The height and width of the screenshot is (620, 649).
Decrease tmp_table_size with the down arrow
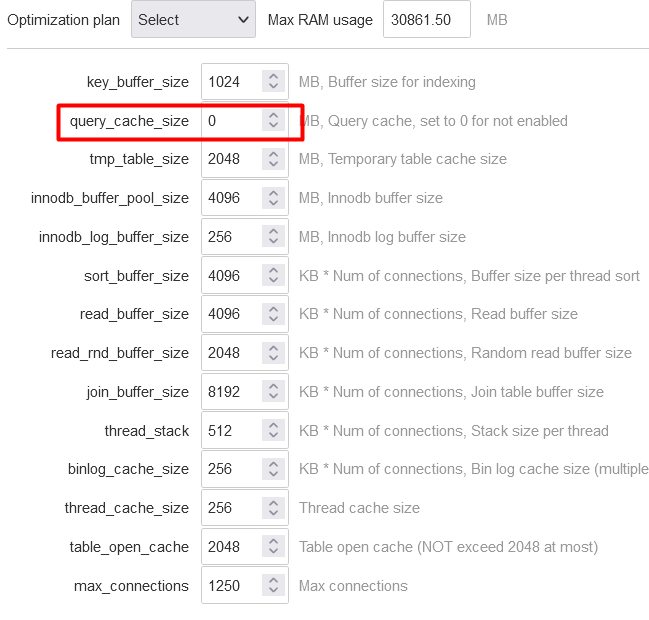tap(273, 164)
